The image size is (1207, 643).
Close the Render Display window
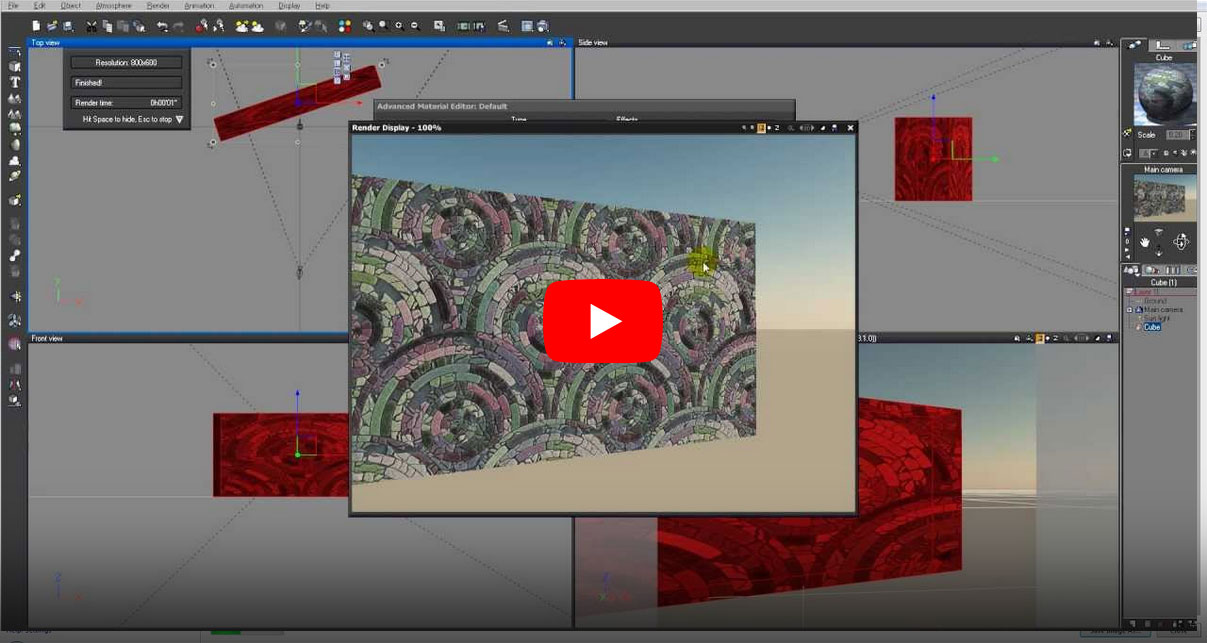click(x=850, y=128)
